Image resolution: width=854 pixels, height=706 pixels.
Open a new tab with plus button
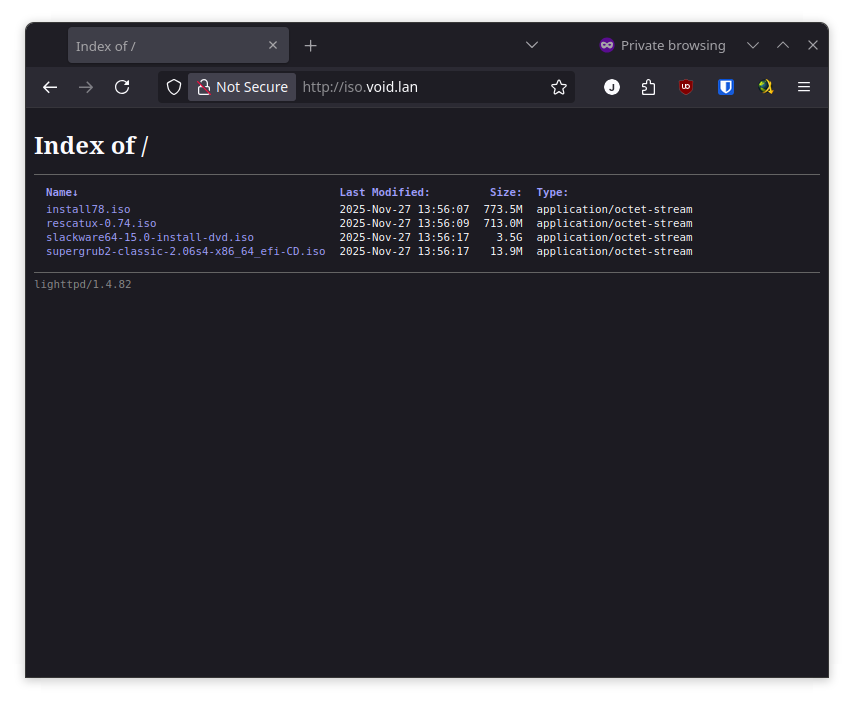[311, 46]
